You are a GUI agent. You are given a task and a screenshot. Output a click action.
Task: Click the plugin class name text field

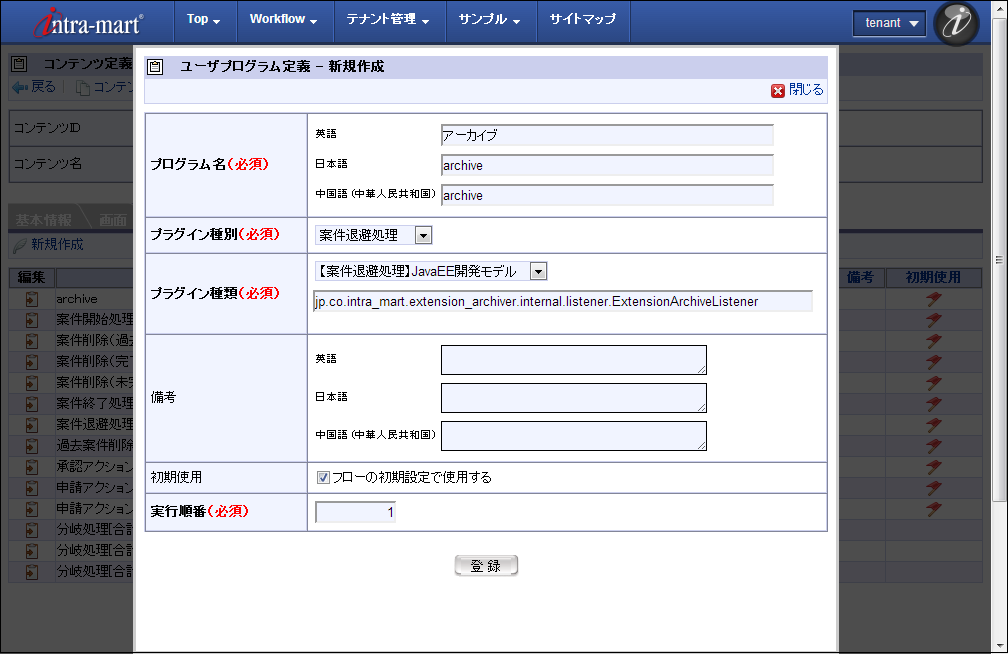pyautogui.click(x=562, y=301)
